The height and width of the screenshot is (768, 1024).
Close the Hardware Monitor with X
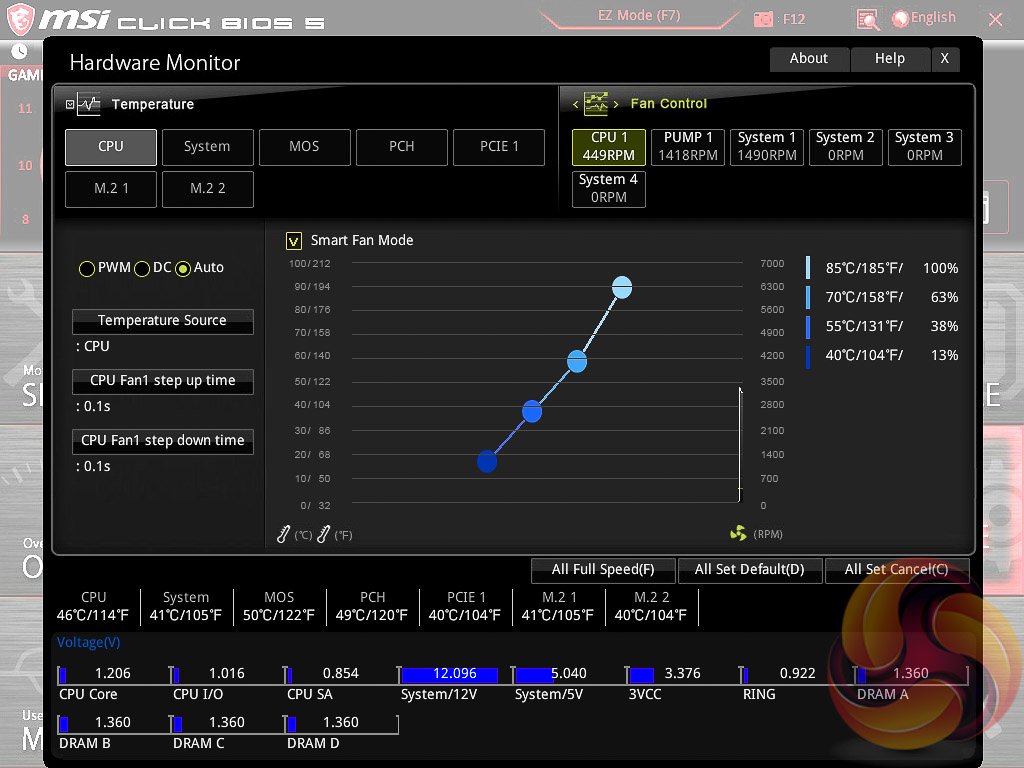[946, 59]
